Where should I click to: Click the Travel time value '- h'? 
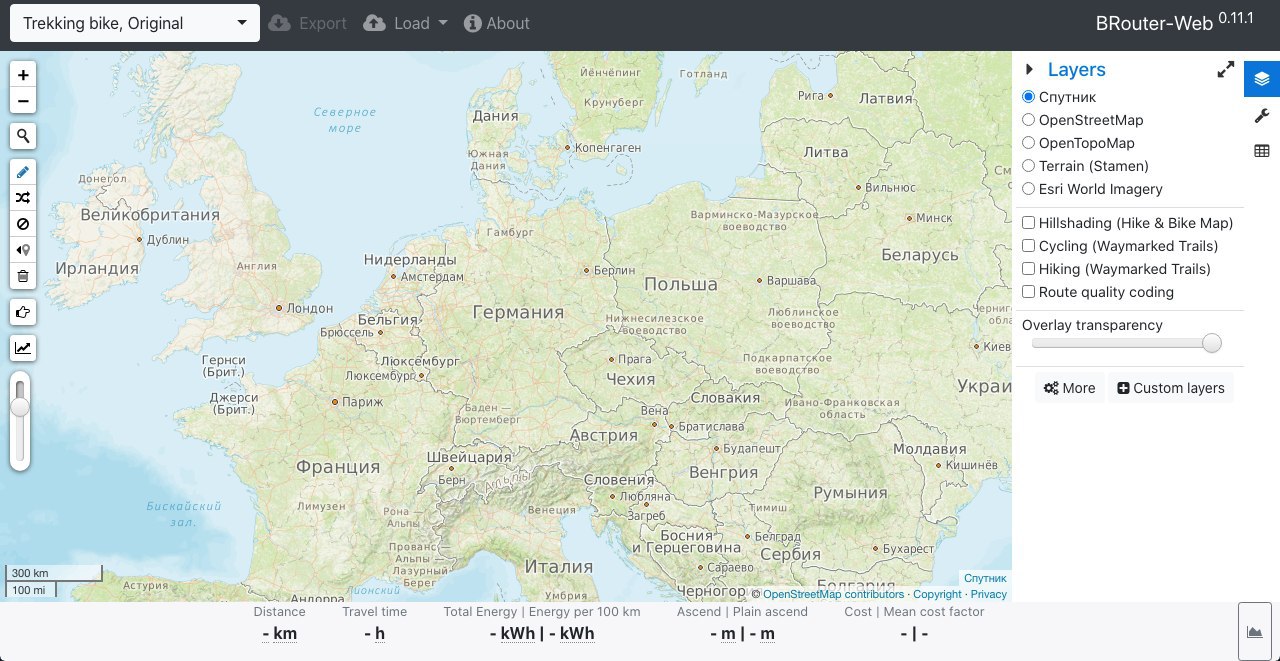point(375,633)
